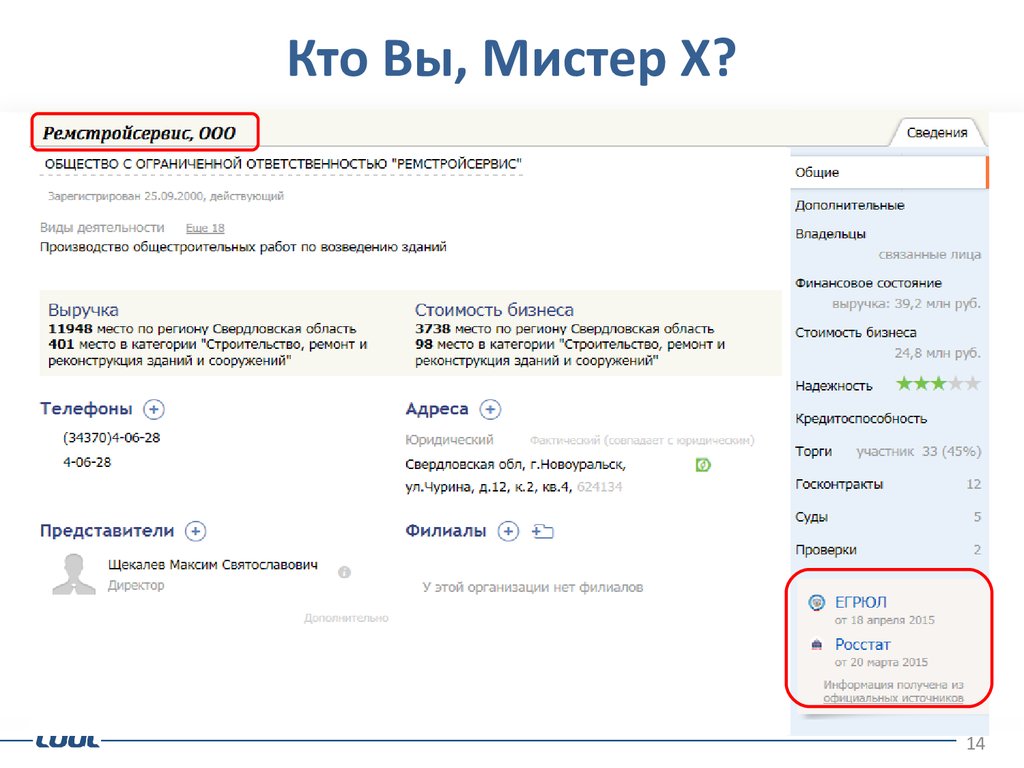The height and width of the screenshot is (768, 1024).
Task: Select Общие in the side menu
Action: (x=817, y=172)
